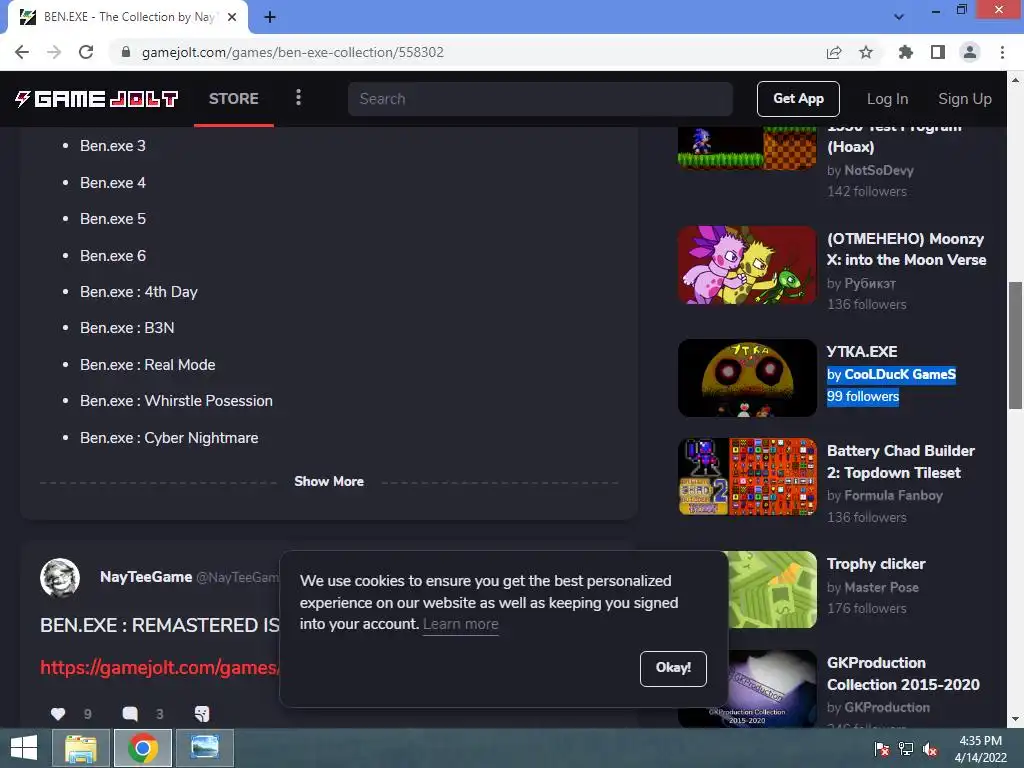The image size is (1024, 768).
Task: Open a new browser tab
Action: tap(270, 17)
